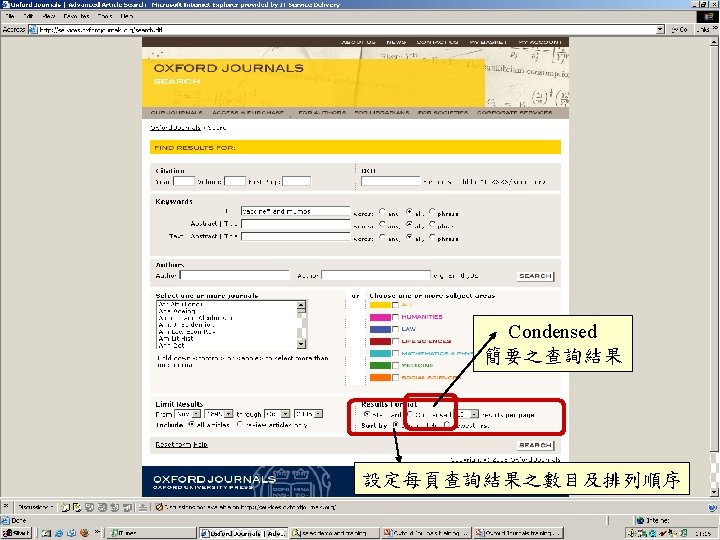This screenshot has width=720, height=540.
Task: Click the bottom SEARCH button
Action: pos(535,445)
